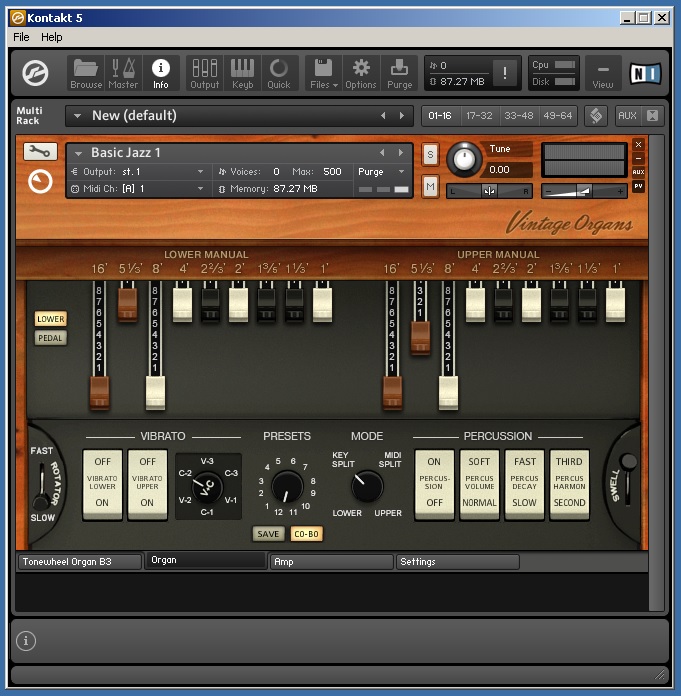
Task: Click the SAVE preset button
Action: (268, 534)
